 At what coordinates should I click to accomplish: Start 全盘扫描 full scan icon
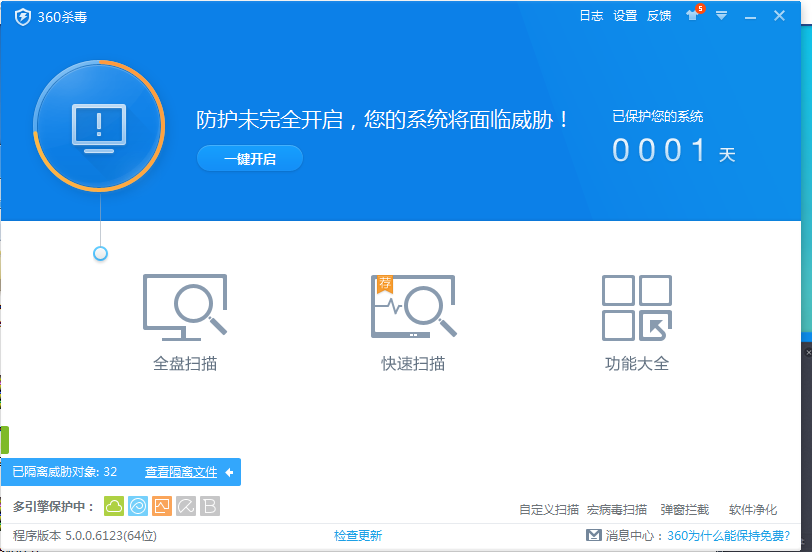coord(185,307)
